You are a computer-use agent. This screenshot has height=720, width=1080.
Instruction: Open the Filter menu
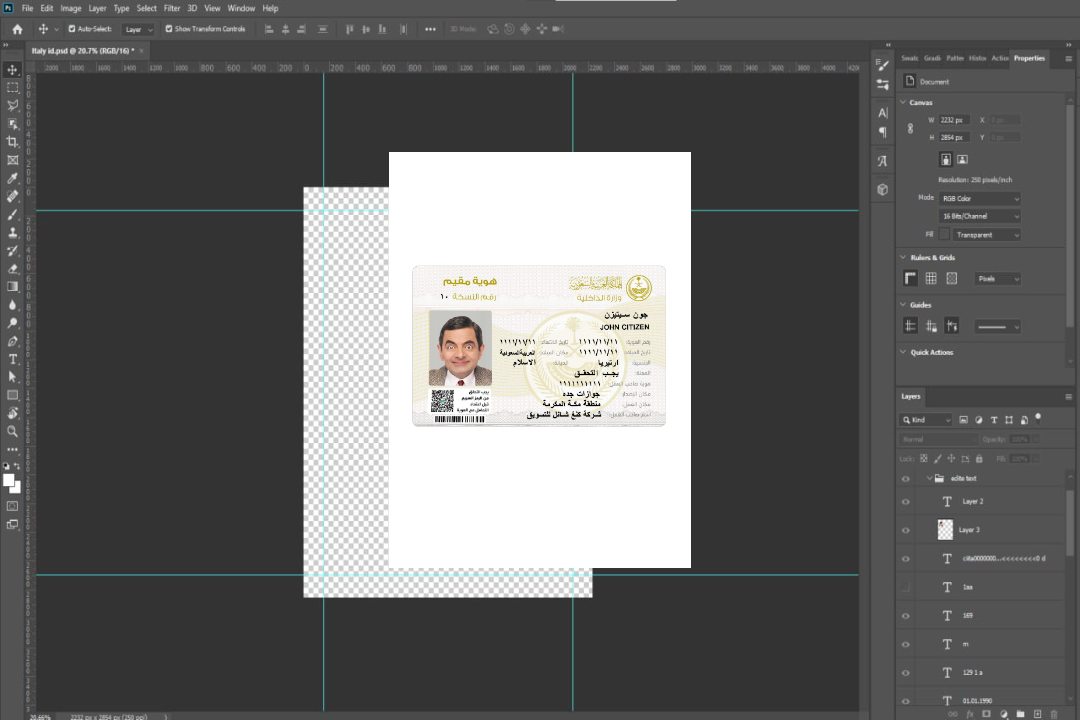[172, 8]
